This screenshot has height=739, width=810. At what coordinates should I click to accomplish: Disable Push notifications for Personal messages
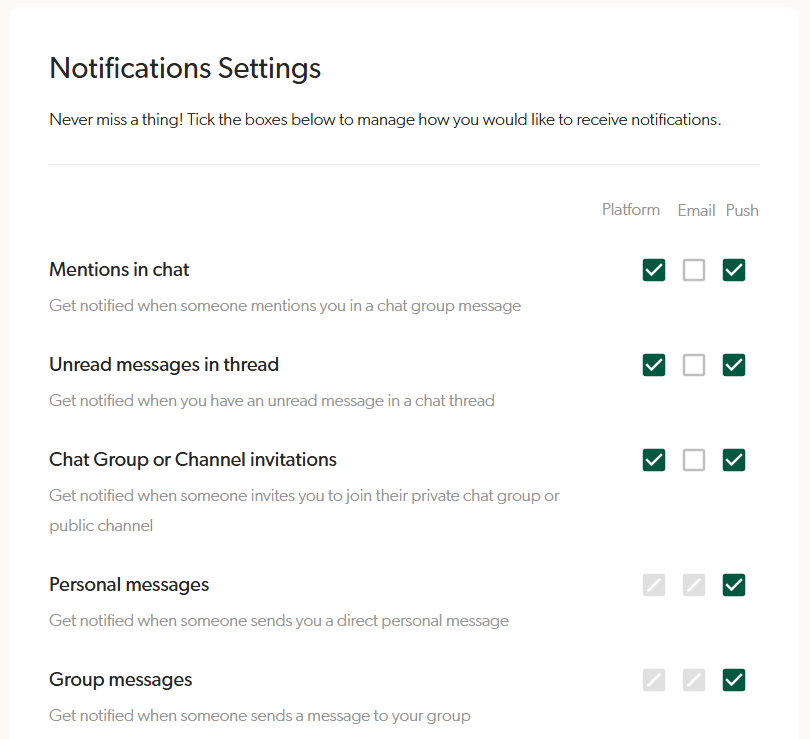734,585
